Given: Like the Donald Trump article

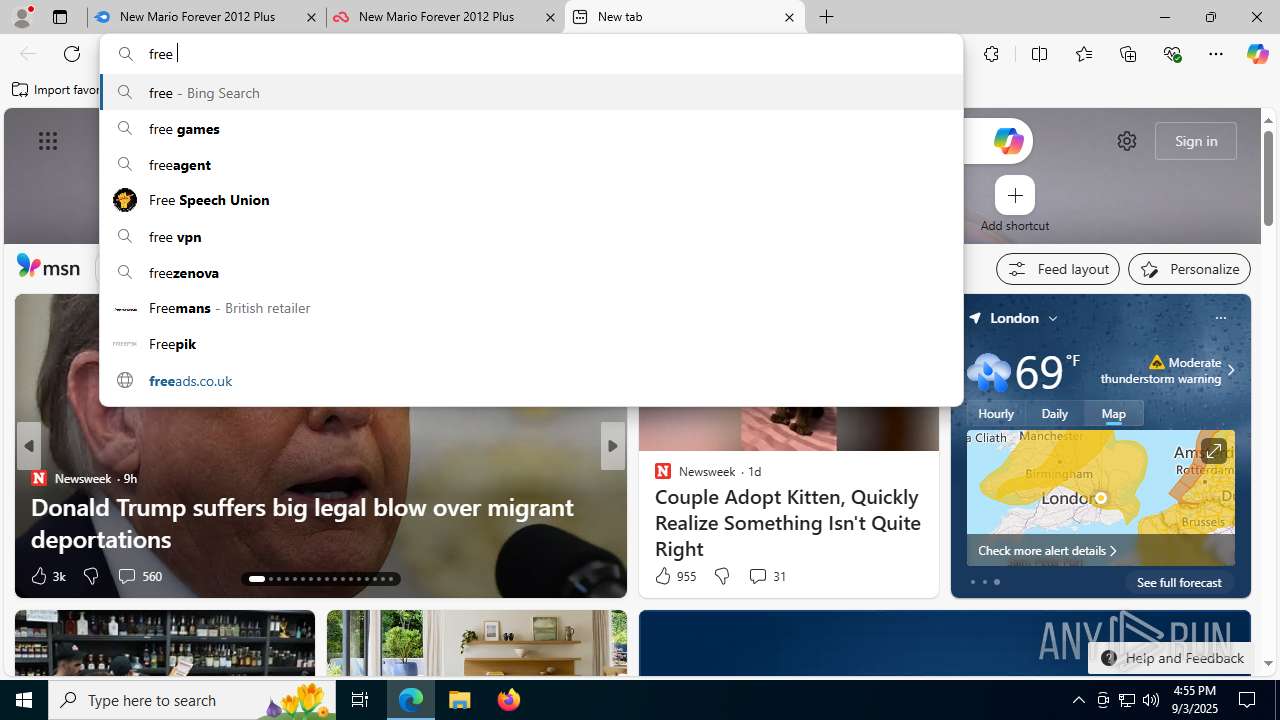Looking at the screenshot, I should pyautogui.click(x=47, y=576).
